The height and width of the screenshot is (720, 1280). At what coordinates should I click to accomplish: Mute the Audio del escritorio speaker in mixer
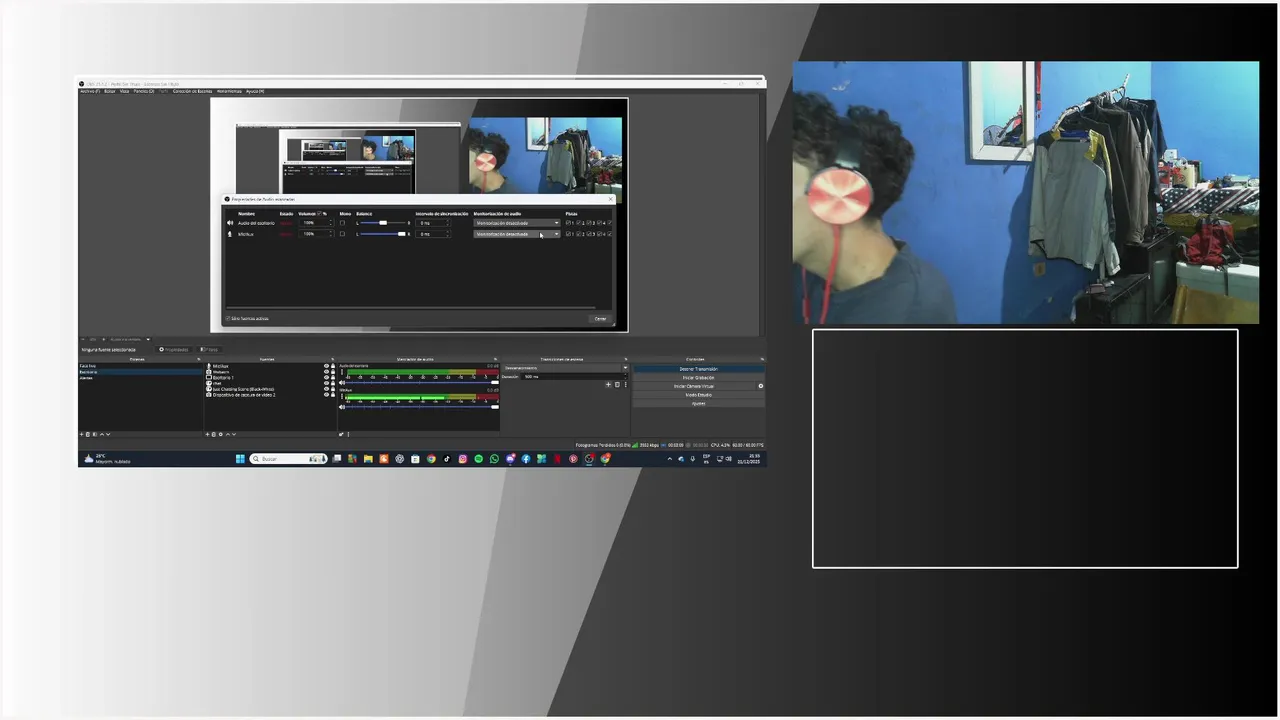342,382
